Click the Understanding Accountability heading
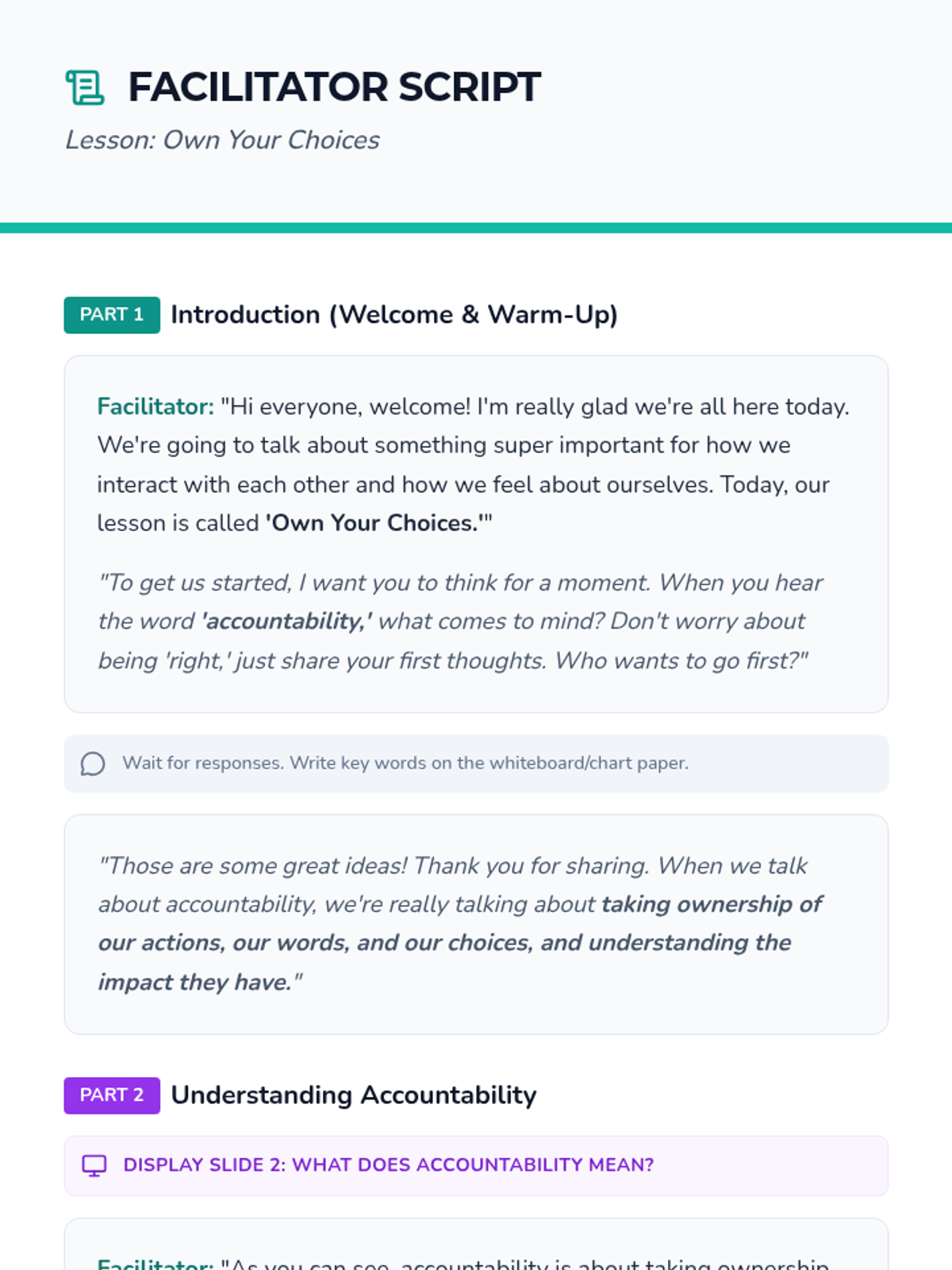This screenshot has width=952, height=1270. 354,1095
